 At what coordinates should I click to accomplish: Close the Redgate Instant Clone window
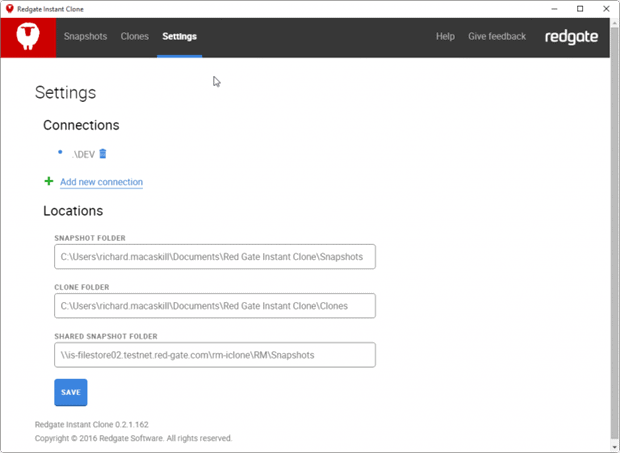click(x=606, y=9)
